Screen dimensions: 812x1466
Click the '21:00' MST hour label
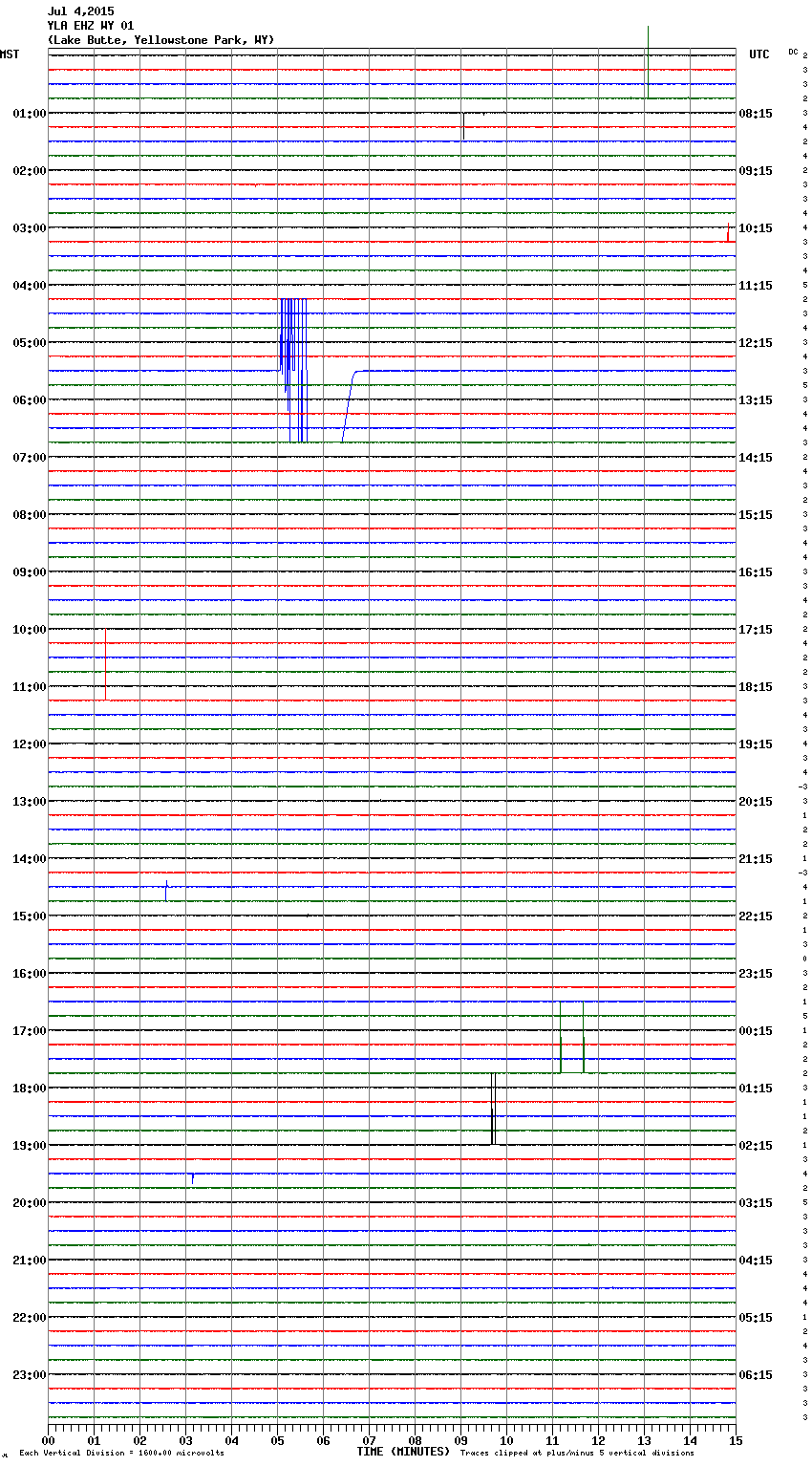click(x=30, y=1261)
